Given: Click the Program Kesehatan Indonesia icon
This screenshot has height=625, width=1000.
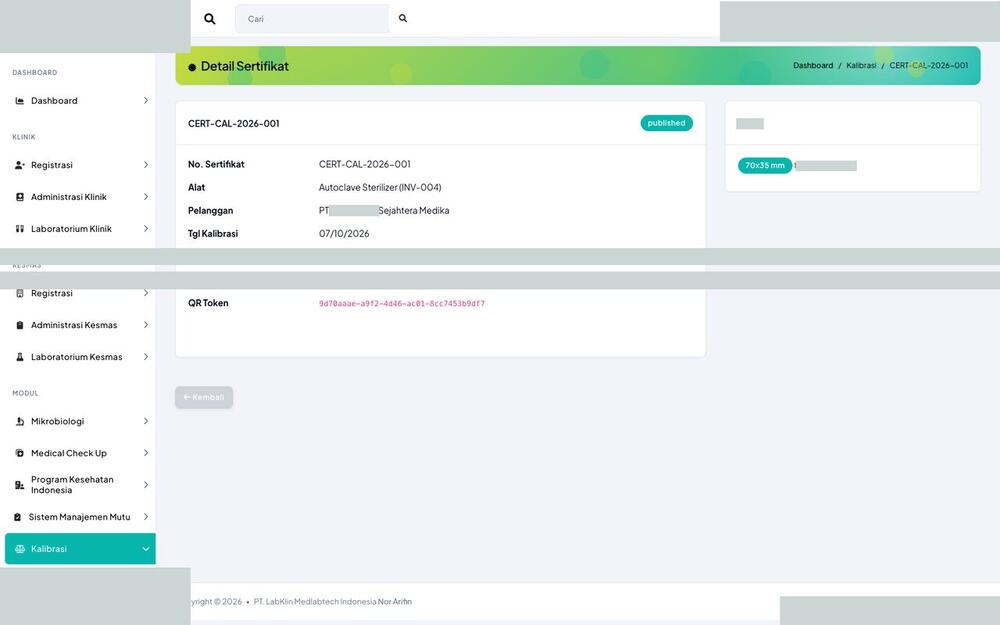Looking at the screenshot, I should (20, 485).
